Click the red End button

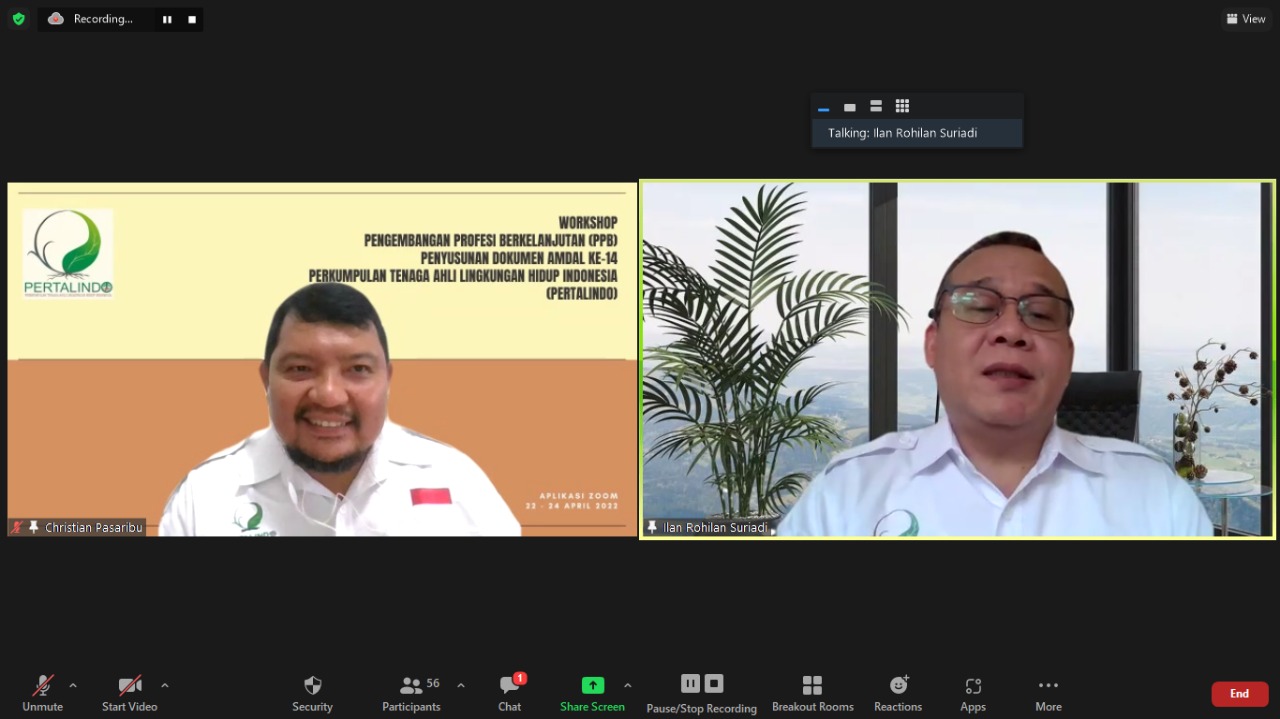(1239, 694)
